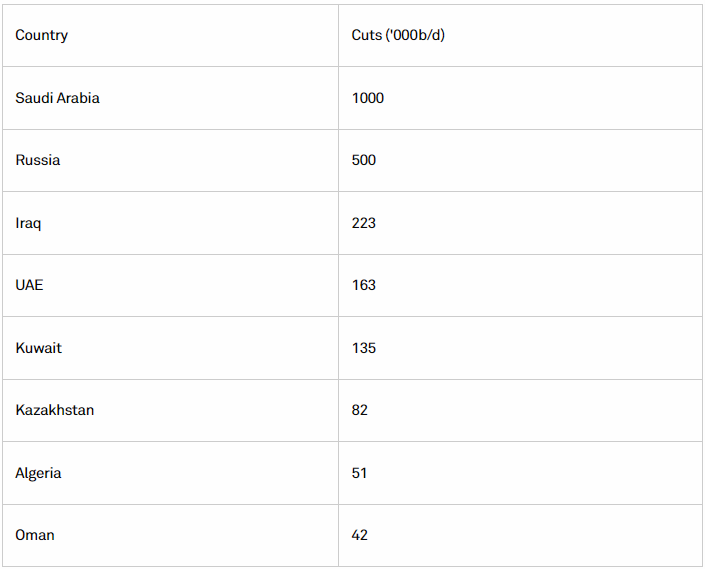Click the Oman country cell

coord(170,535)
